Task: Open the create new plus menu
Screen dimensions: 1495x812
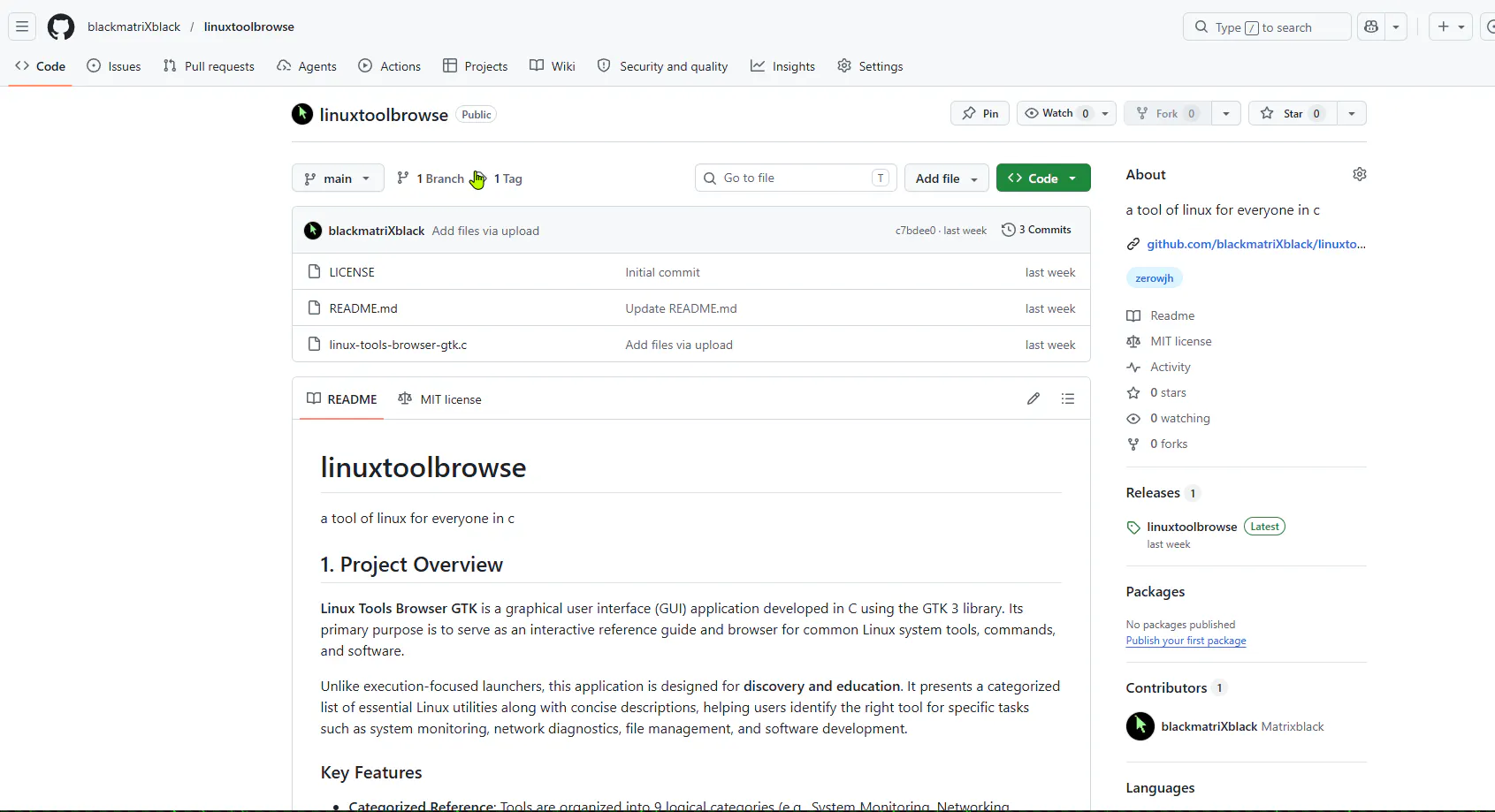Action: 1451,27
